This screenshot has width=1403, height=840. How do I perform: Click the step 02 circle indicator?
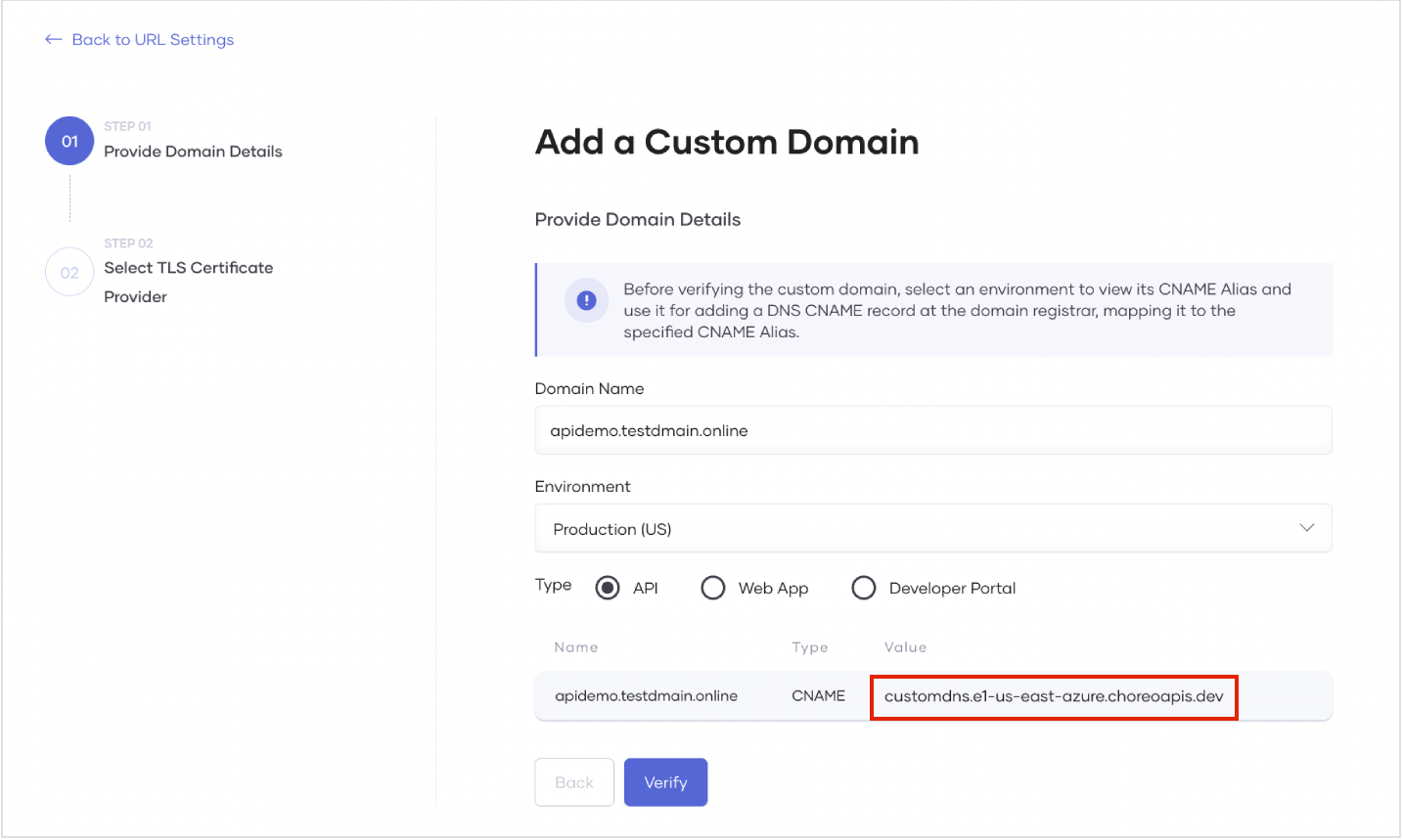pos(69,272)
